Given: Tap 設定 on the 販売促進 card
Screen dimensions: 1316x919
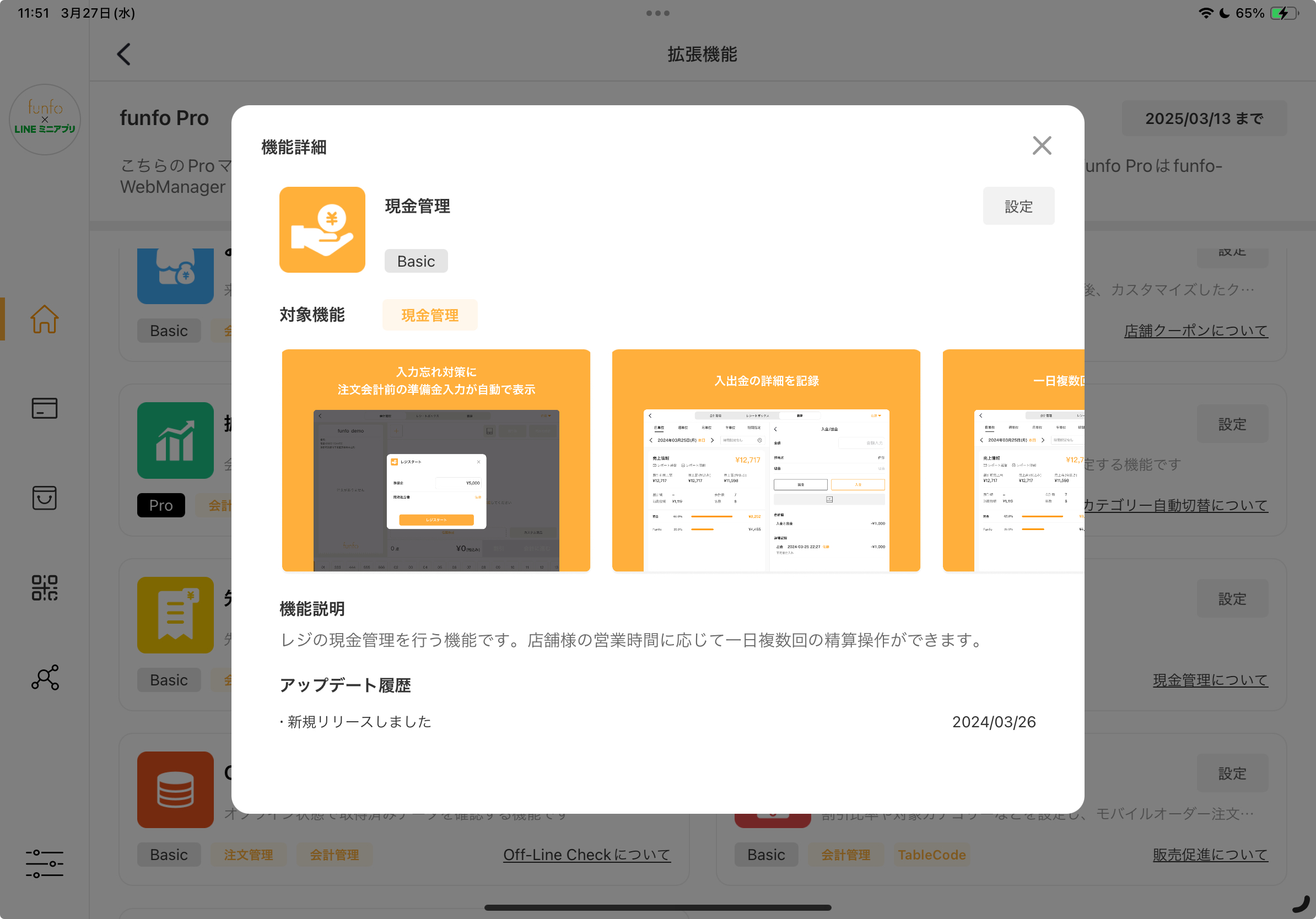Looking at the screenshot, I should pos(1232,774).
